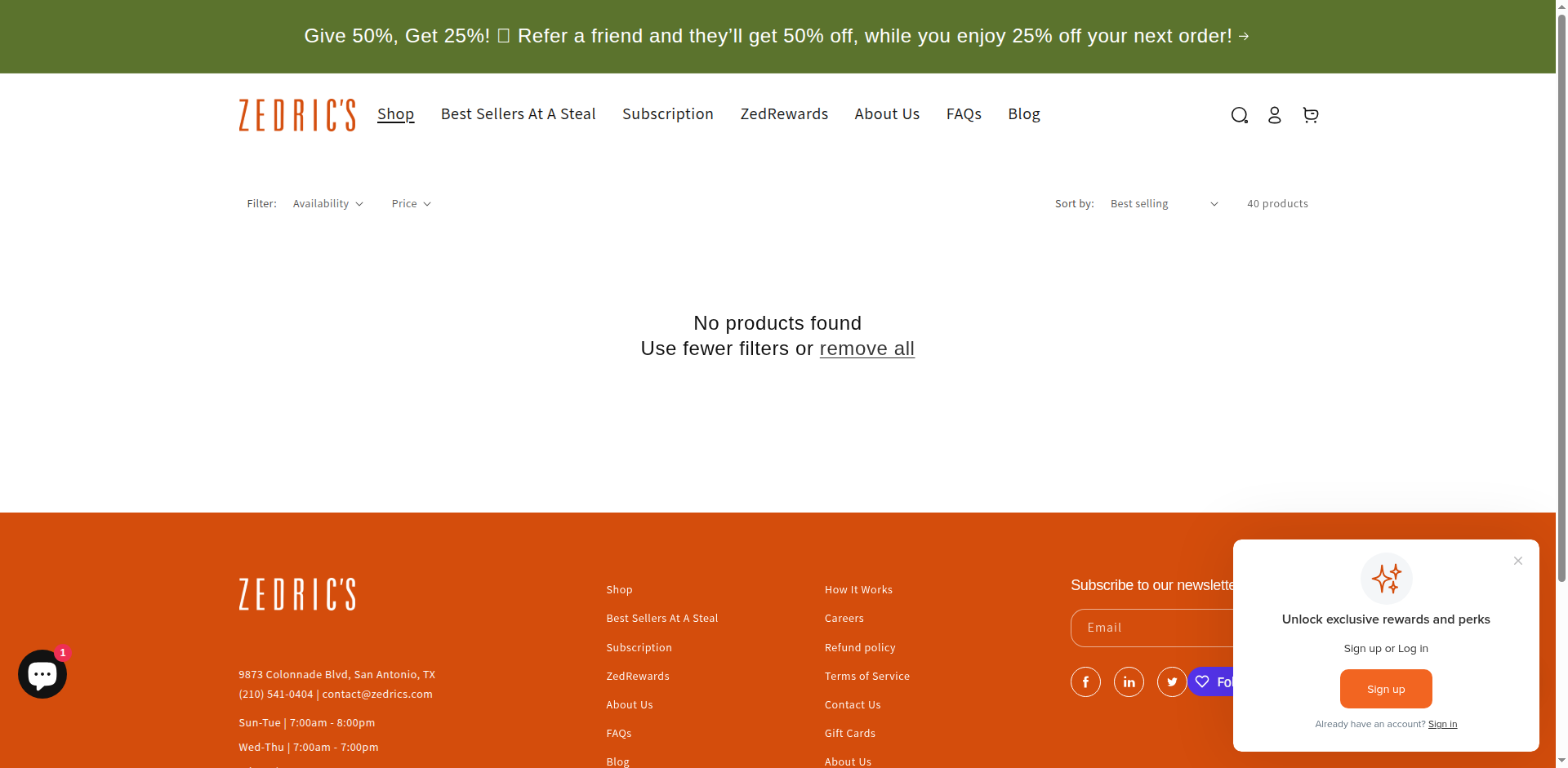Open ZedRewards in the navigation bar
The height and width of the screenshot is (768, 1568).
[x=783, y=114]
